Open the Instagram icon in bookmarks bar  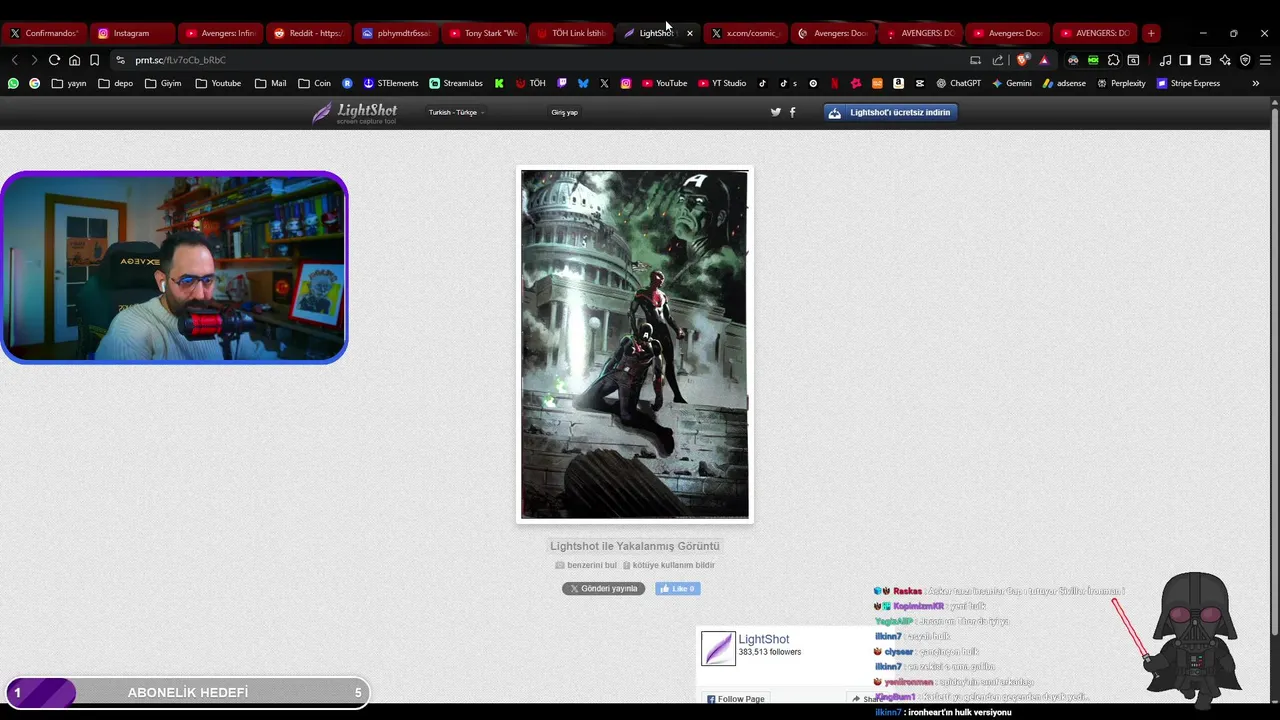coord(626,83)
